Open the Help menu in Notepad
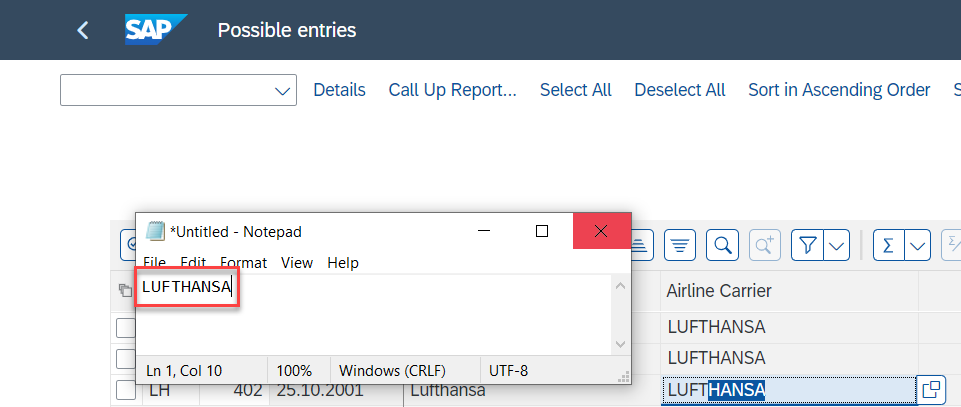Image resolution: width=961 pixels, height=407 pixels. coord(343,263)
